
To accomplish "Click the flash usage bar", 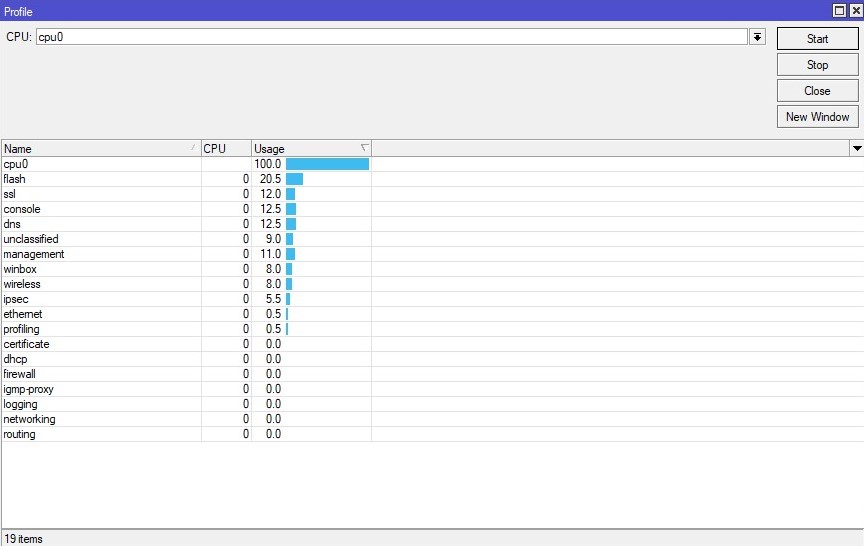I will pyautogui.click(x=294, y=179).
